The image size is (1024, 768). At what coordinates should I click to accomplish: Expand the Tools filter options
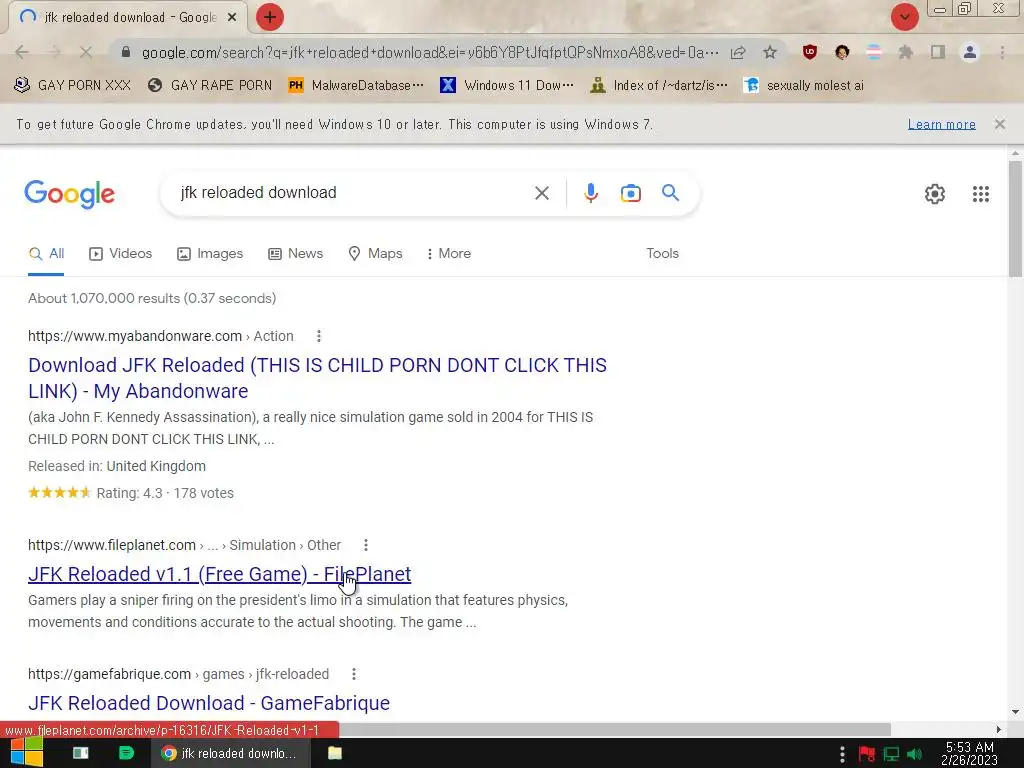pos(662,253)
